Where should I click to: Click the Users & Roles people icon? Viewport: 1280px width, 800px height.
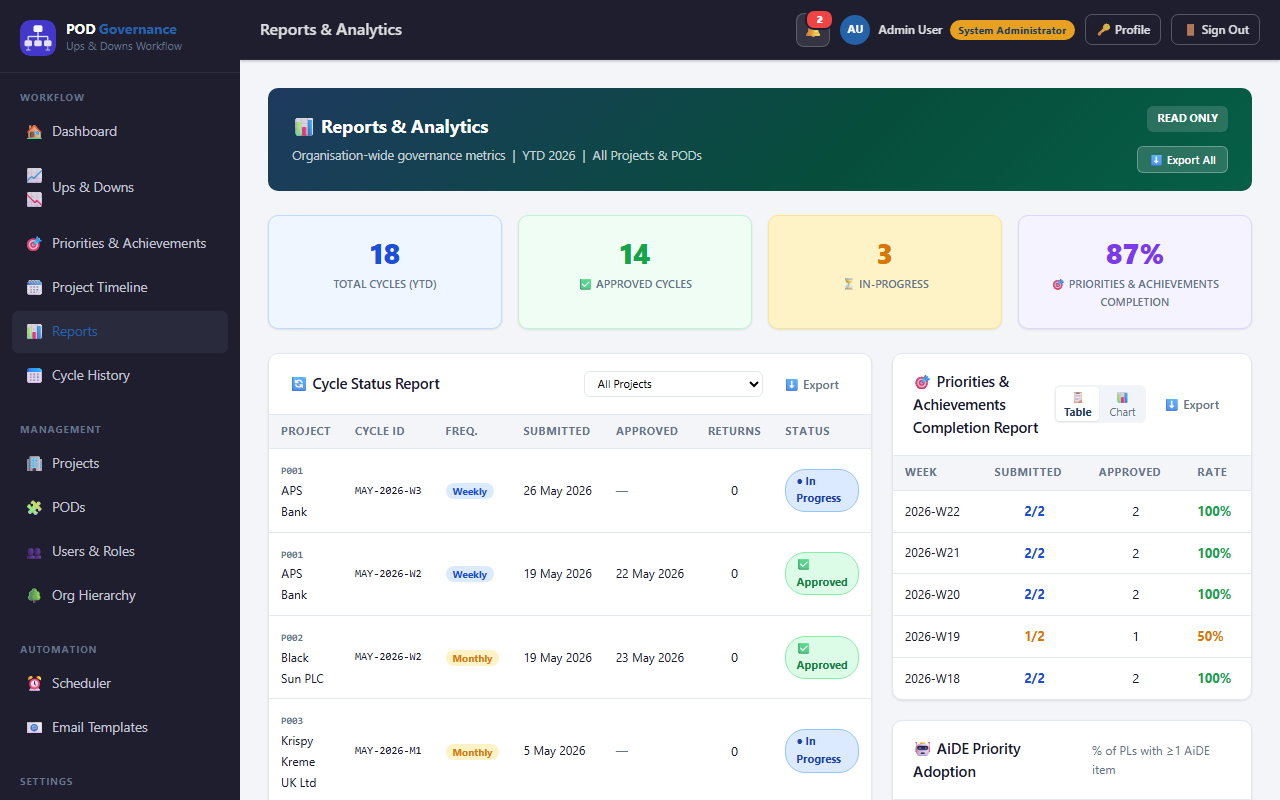pos(34,551)
